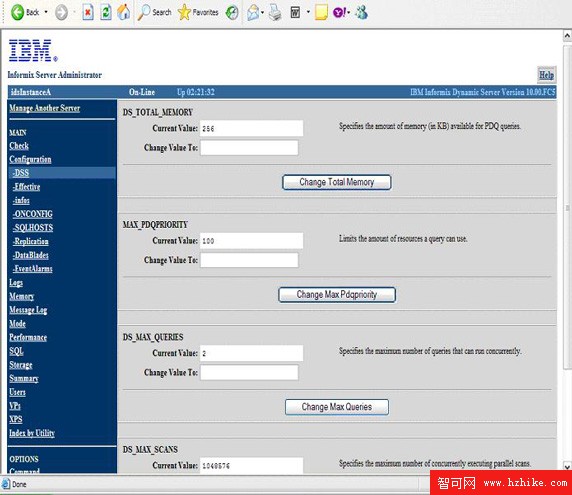Open the Configuration menu link

tap(30, 159)
